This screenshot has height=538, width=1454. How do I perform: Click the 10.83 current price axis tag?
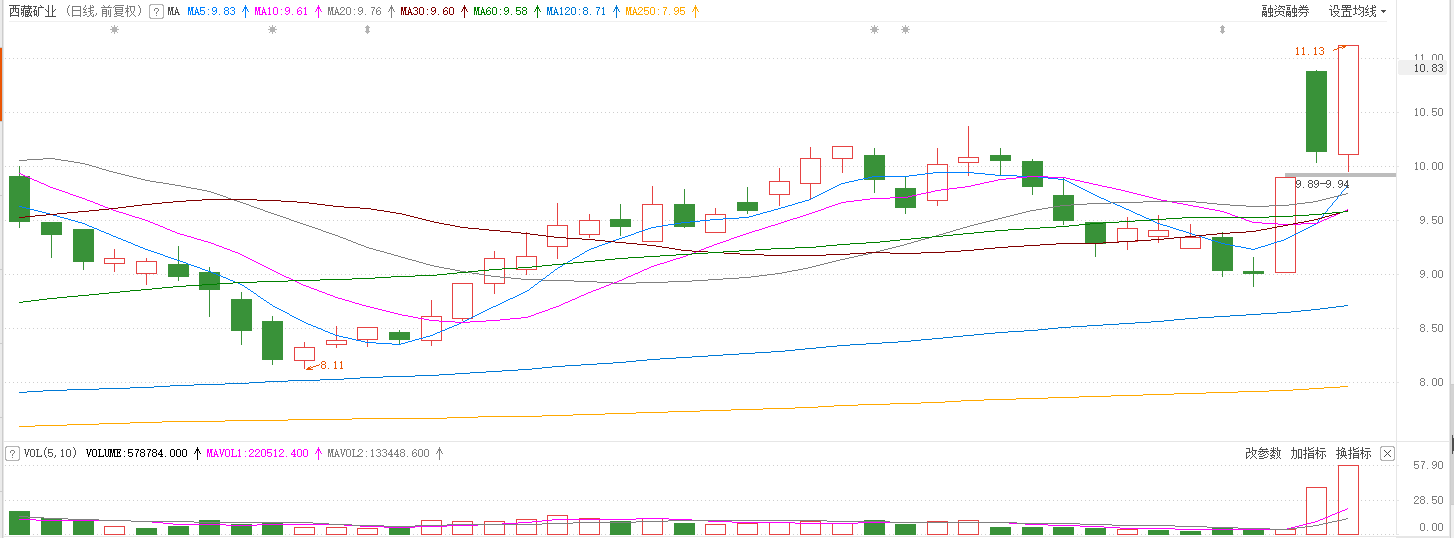pyautogui.click(x=1427, y=68)
